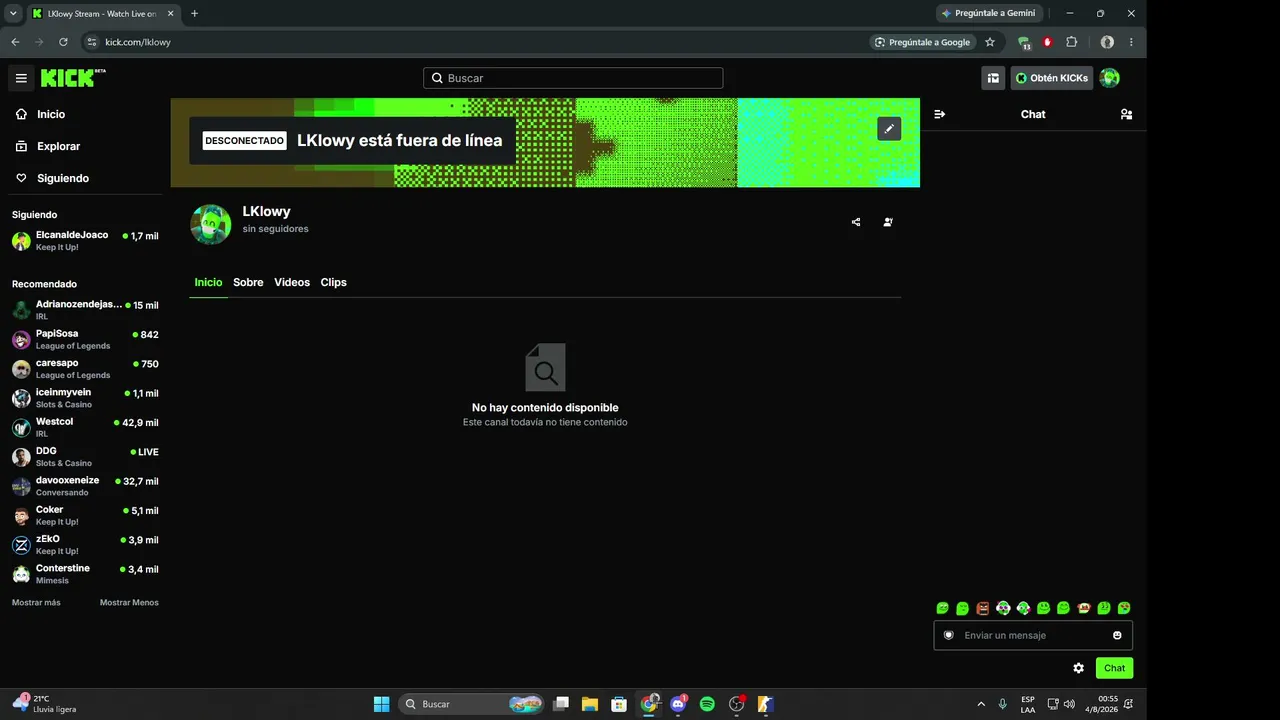Screen dimensions: 1280x720
Task: Pick the first green emote in chat row
Action: 942,608
